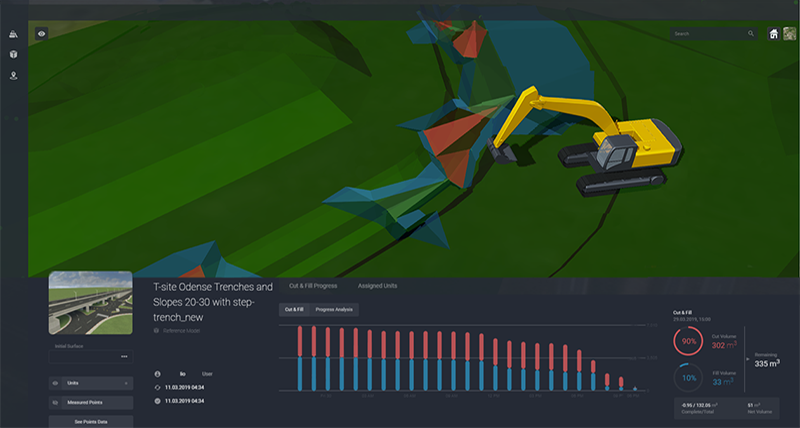Click the home icon in top right
Image resolution: width=800 pixels, height=428 pixels.
click(x=773, y=33)
